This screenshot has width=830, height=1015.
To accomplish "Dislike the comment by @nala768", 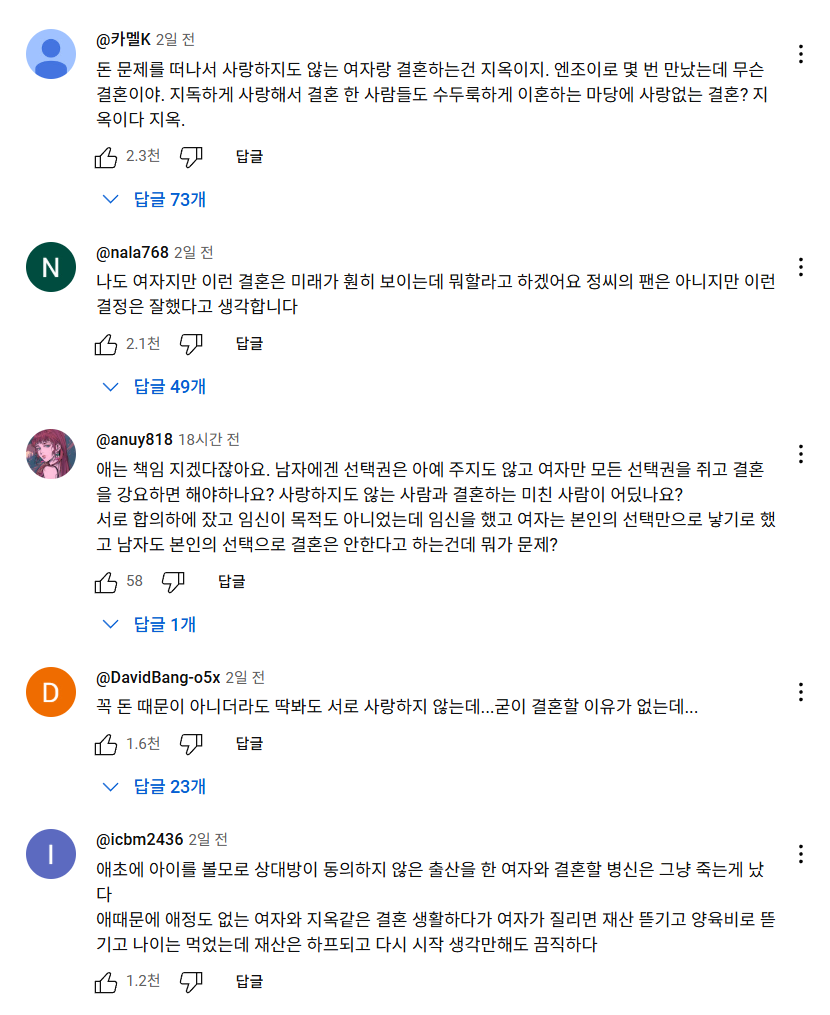I will (191, 344).
